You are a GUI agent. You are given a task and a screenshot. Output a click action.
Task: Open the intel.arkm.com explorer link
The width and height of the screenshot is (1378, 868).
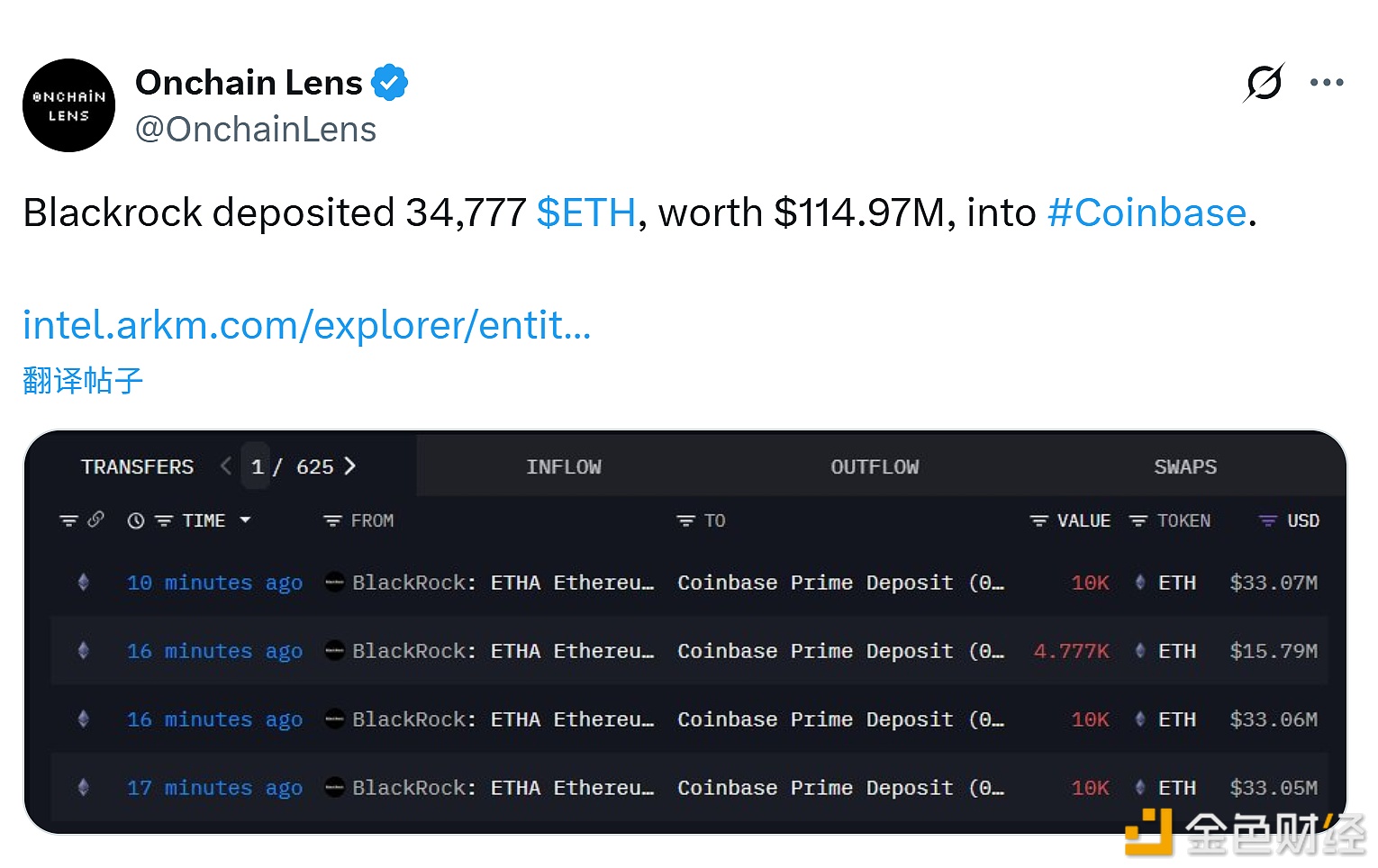coord(306,325)
